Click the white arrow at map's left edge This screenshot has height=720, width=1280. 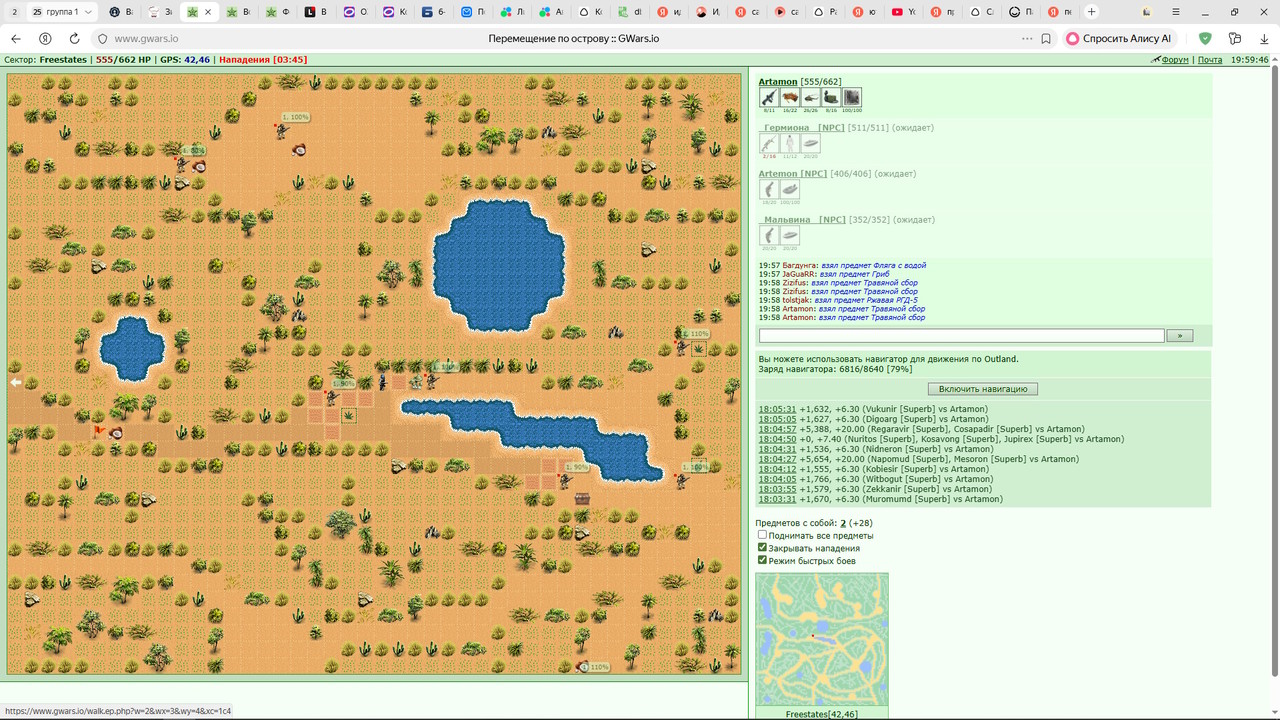(16, 382)
